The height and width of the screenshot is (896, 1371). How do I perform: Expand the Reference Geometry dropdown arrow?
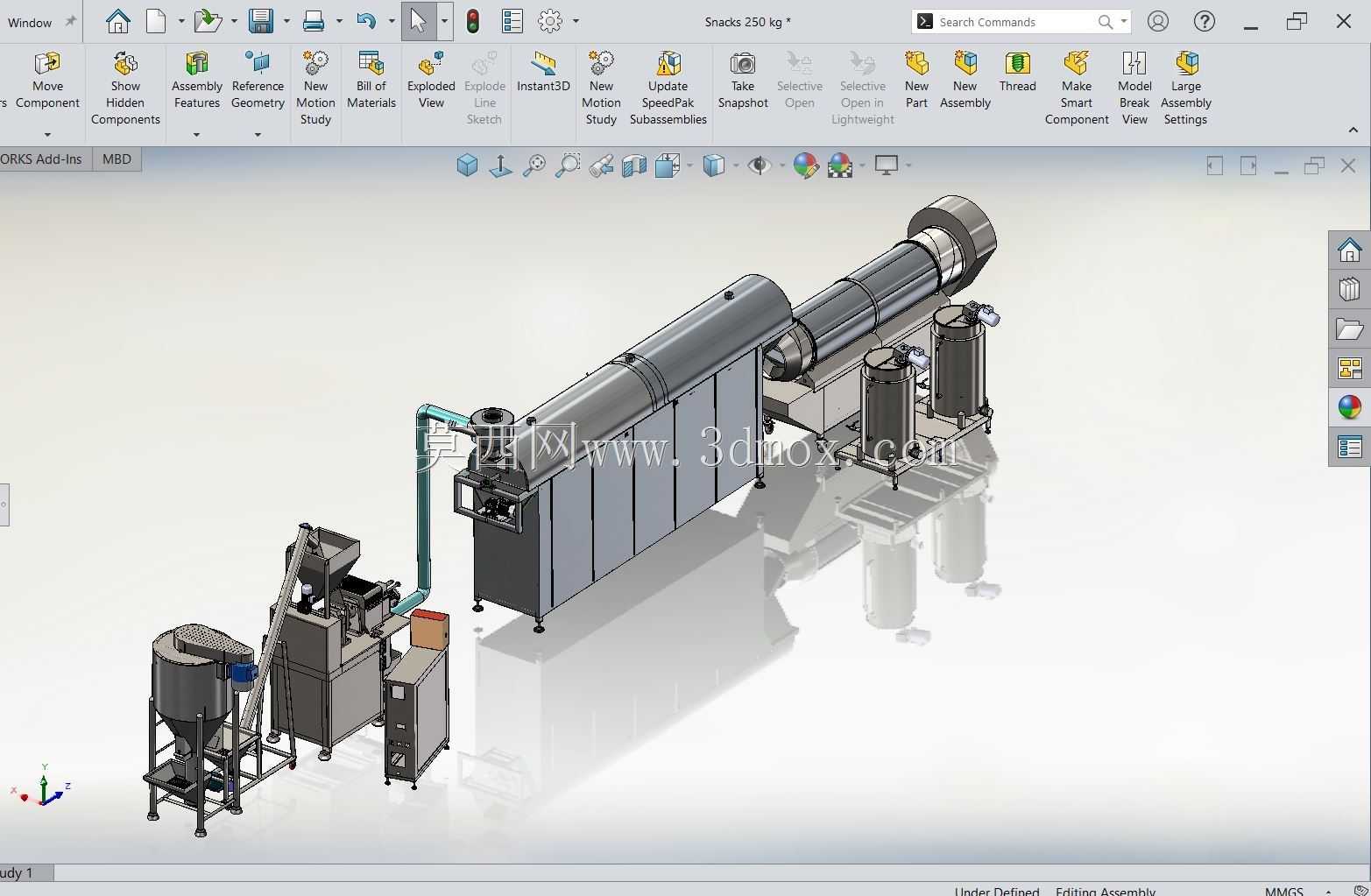pyautogui.click(x=258, y=135)
